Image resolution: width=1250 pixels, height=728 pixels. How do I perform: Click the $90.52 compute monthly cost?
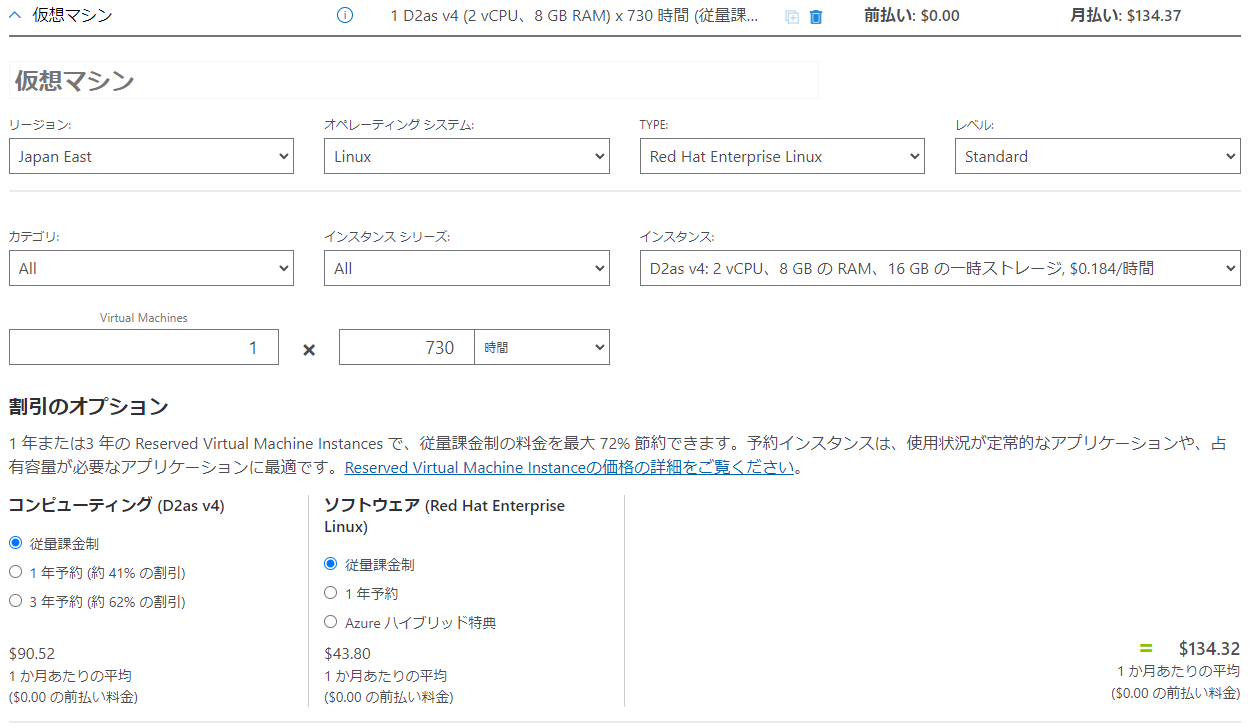tap(32, 653)
